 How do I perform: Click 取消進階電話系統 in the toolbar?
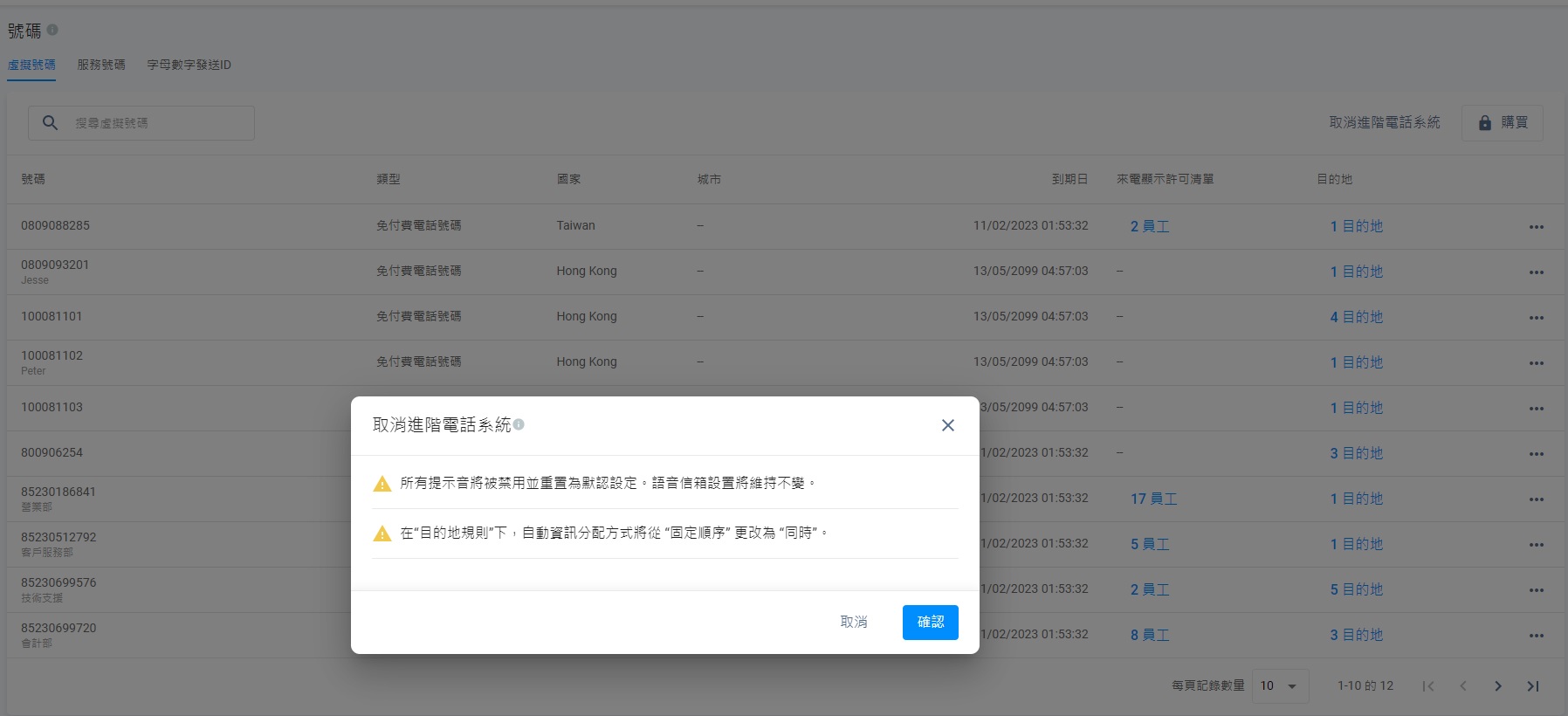pos(1384,123)
